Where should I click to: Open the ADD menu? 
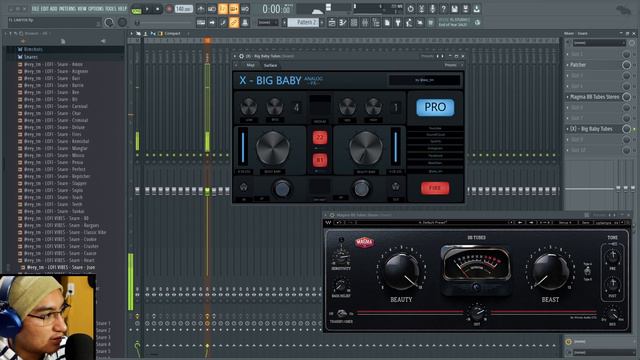[x=53, y=9]
